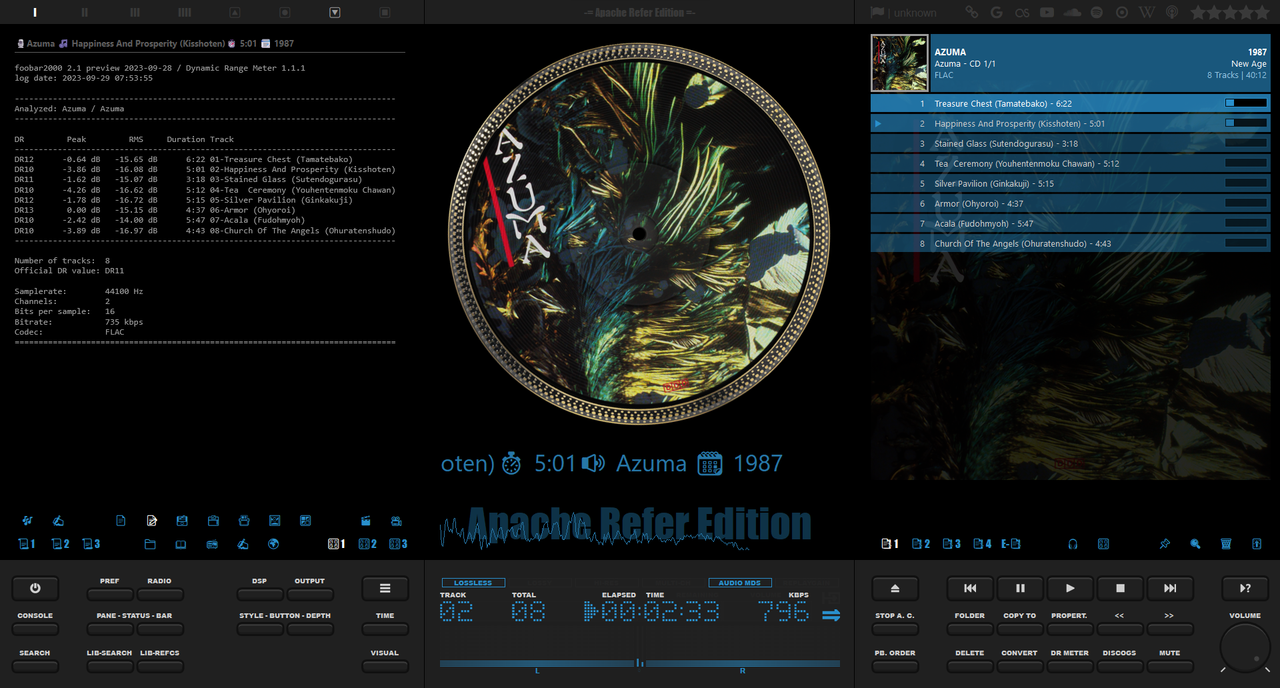Open the OUTPUT button

coord(310,593)
